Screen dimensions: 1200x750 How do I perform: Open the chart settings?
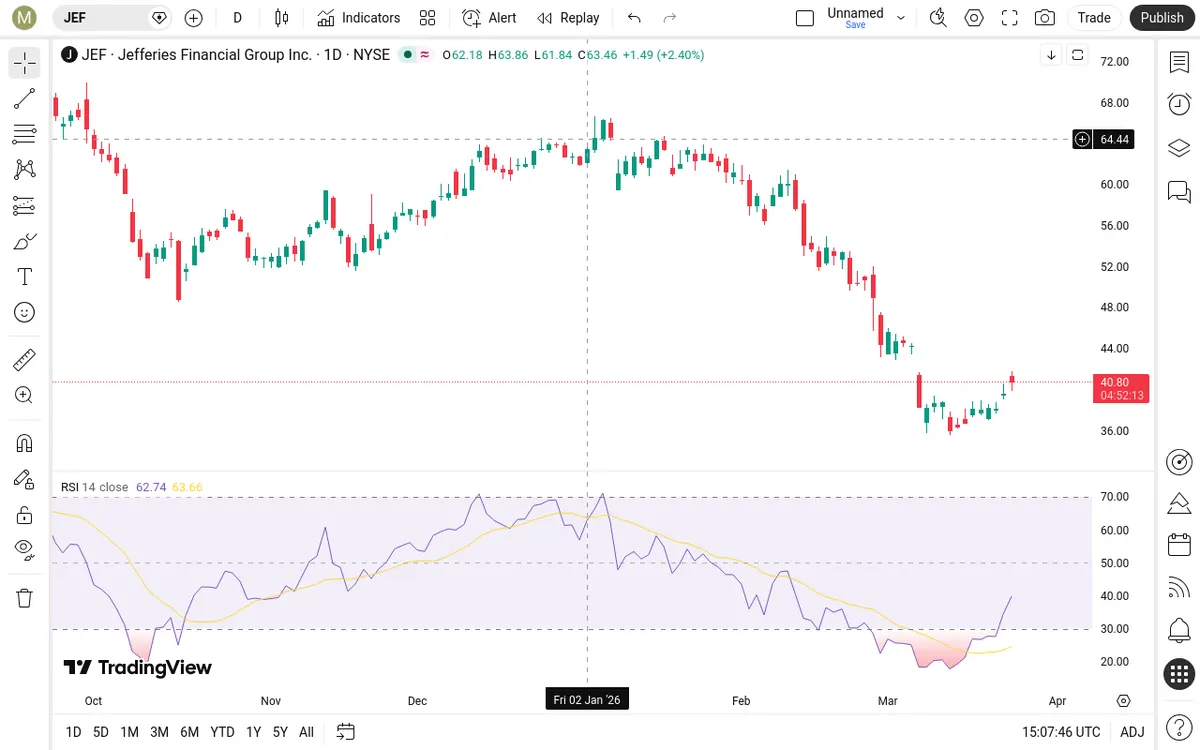(x=974, y=18)
